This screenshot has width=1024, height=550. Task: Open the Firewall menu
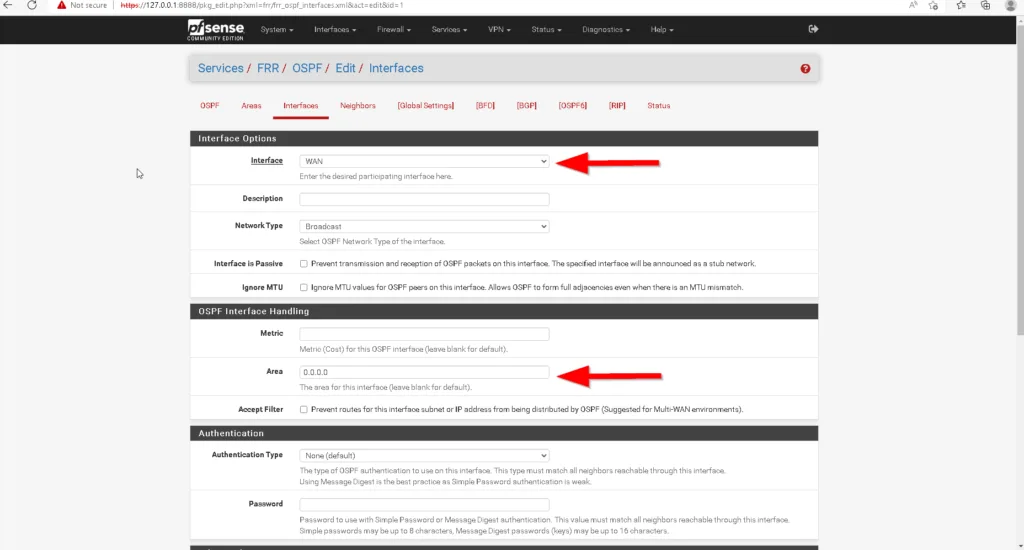(394, 29)
